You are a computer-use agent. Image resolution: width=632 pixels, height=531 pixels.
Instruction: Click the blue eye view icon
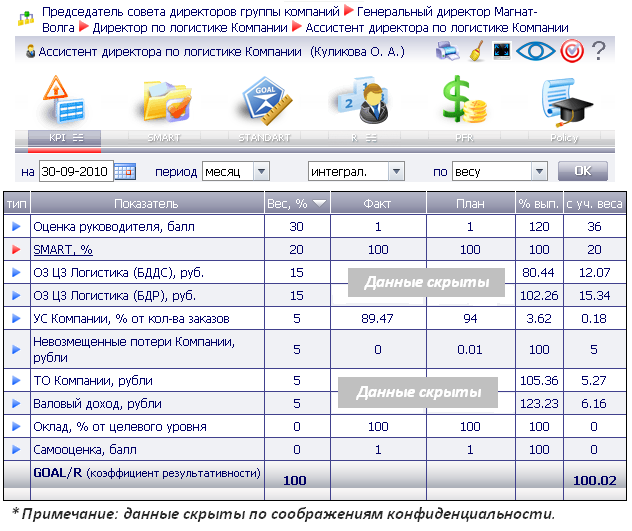[x=536, y=51]
